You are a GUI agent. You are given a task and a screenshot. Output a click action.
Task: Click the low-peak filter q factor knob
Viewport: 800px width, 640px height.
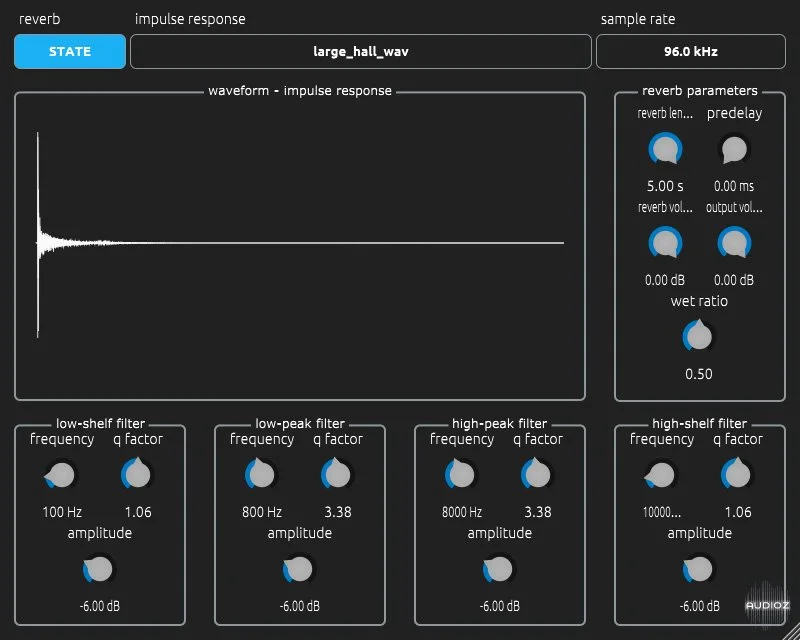tap(337, 475)
